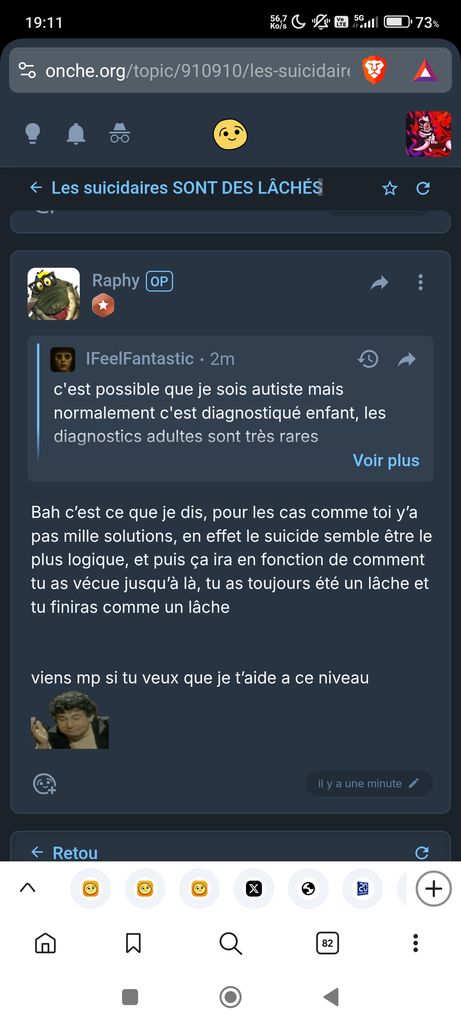
Task: Open the tab switcher showing 82
Action: pos(327,943)
